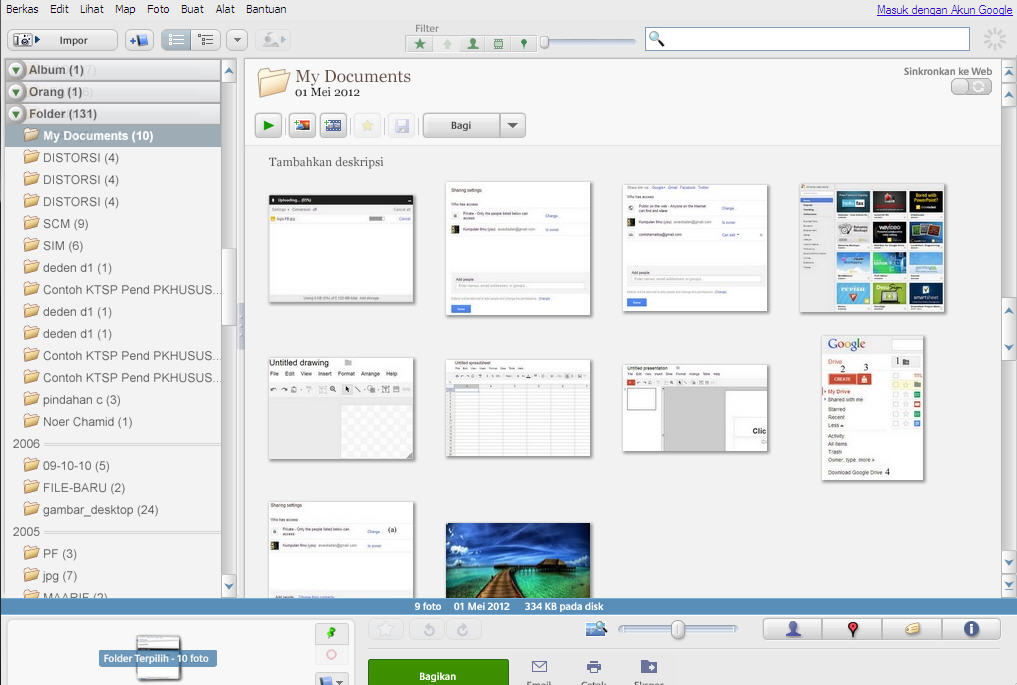Collapse the Folder (131) section
The width and height of the screenshot is (1017, 685).
click(16, 114)
